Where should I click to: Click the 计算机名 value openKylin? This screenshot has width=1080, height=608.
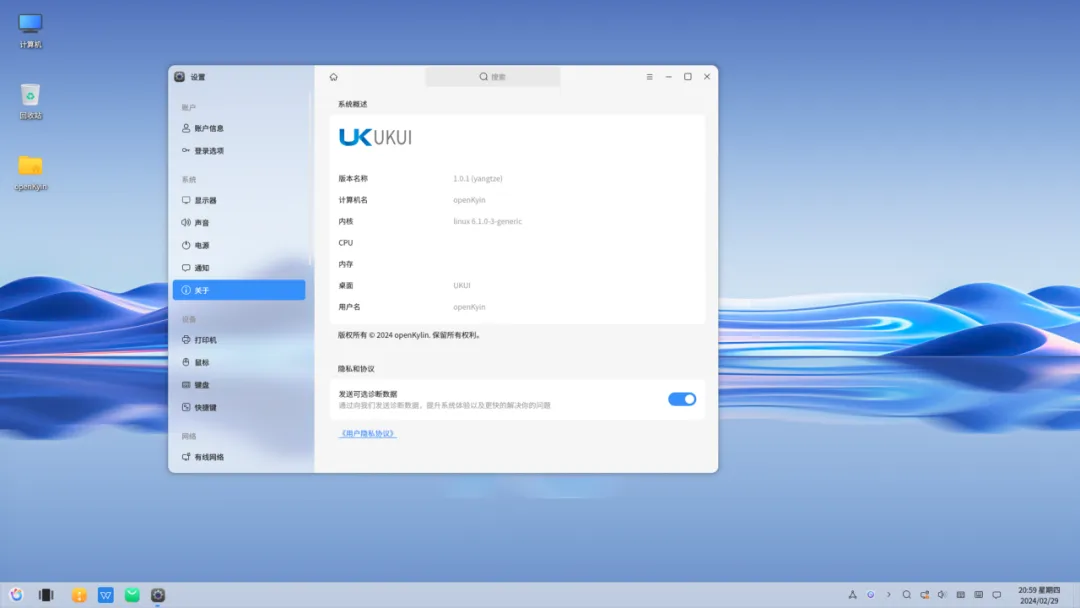click(x=469, y=200)
